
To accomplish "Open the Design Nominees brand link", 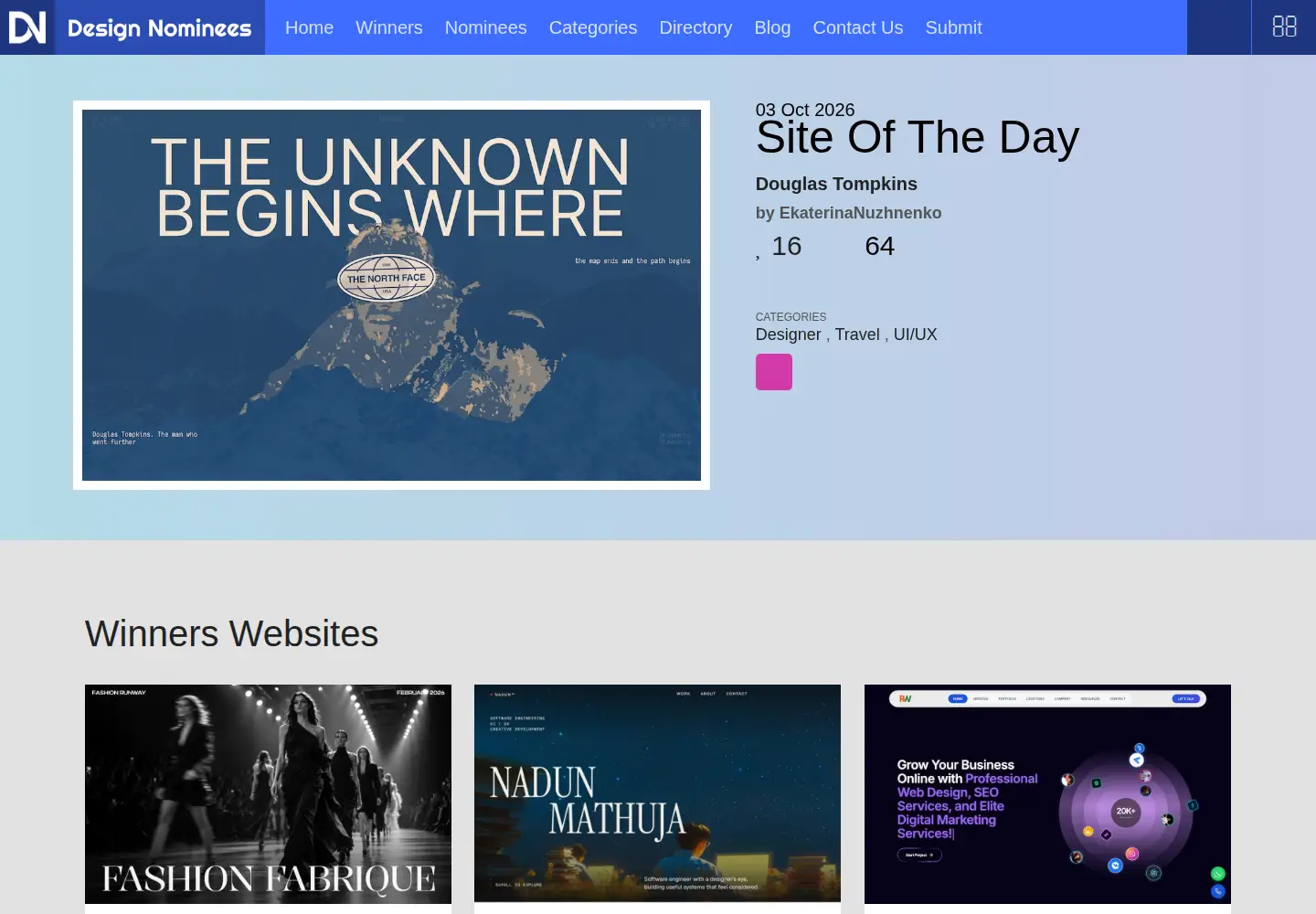I will [160, 28].
